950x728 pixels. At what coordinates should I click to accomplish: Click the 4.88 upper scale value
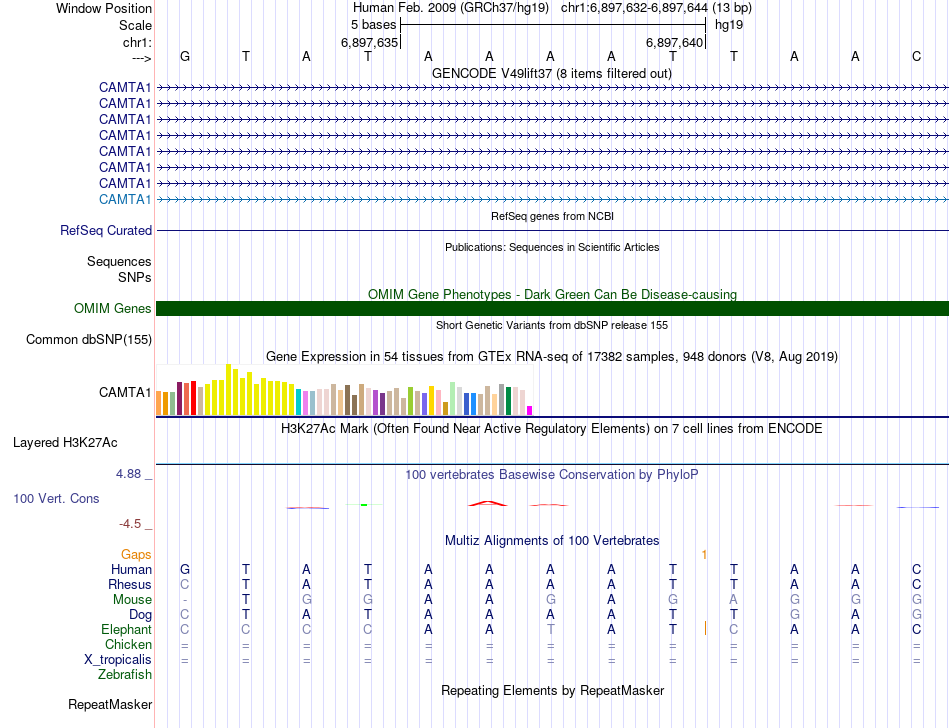click(x=128, y=474)
